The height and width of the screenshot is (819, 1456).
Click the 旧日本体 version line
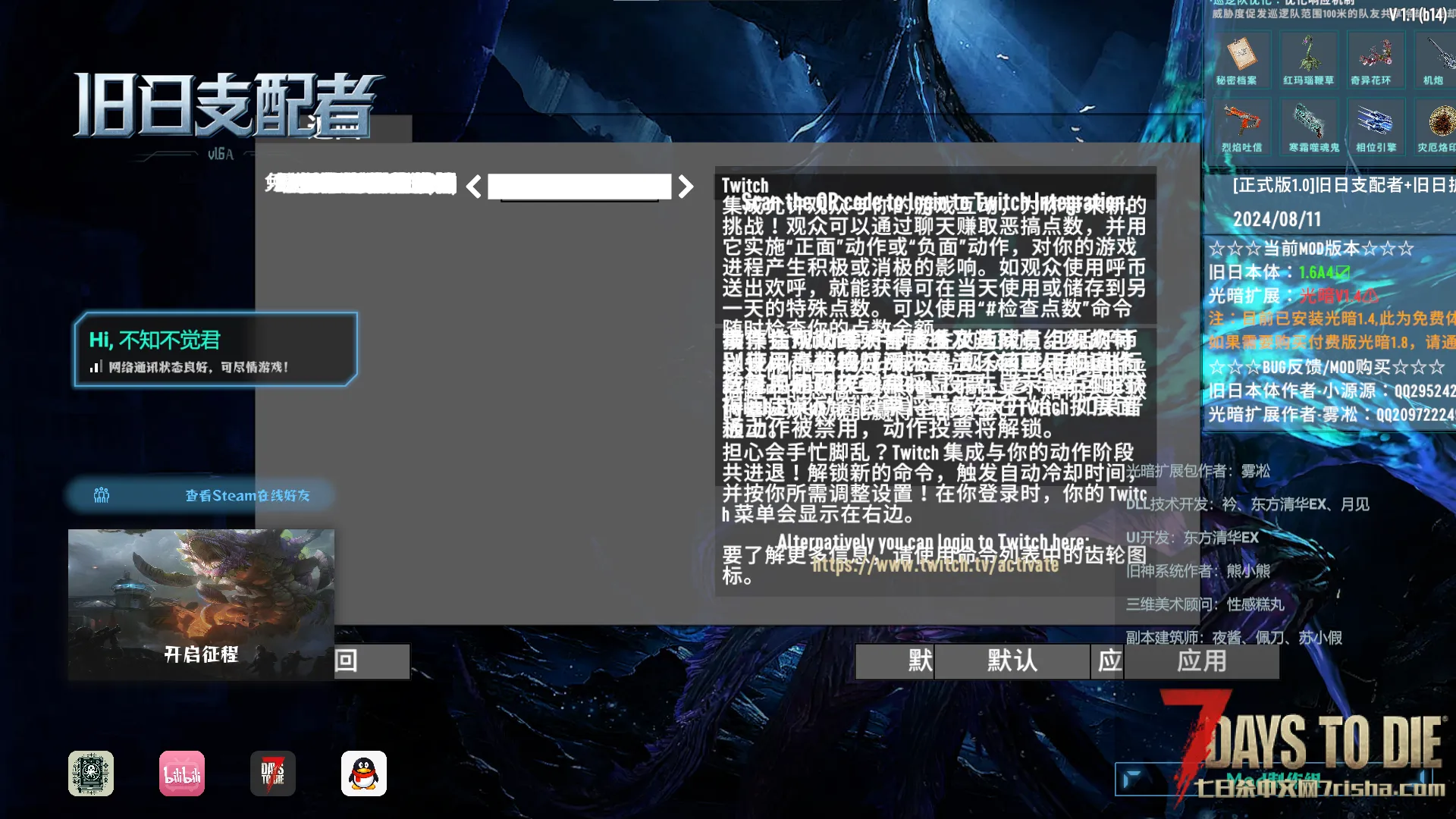[x=1279, y=272]
